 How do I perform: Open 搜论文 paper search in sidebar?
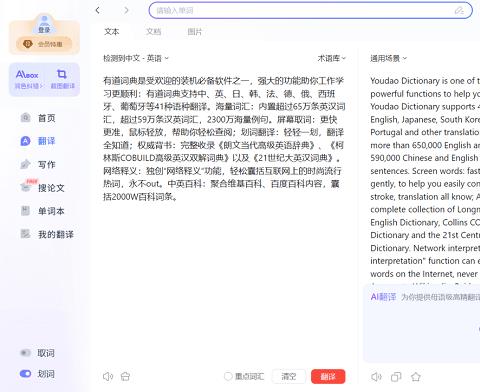(x=51, y=188)
